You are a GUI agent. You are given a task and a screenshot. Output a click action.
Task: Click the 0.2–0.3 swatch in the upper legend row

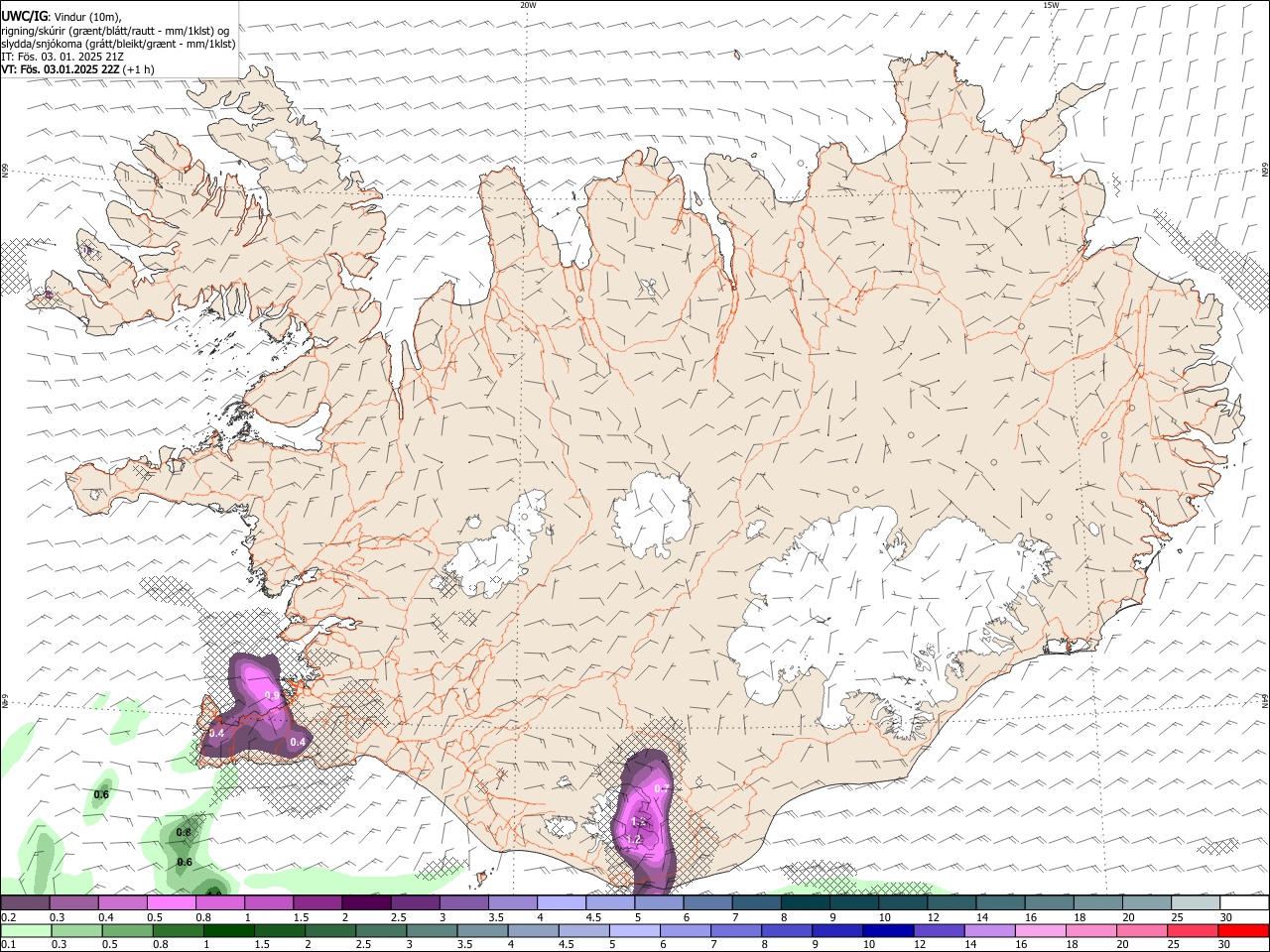point(25,902)
